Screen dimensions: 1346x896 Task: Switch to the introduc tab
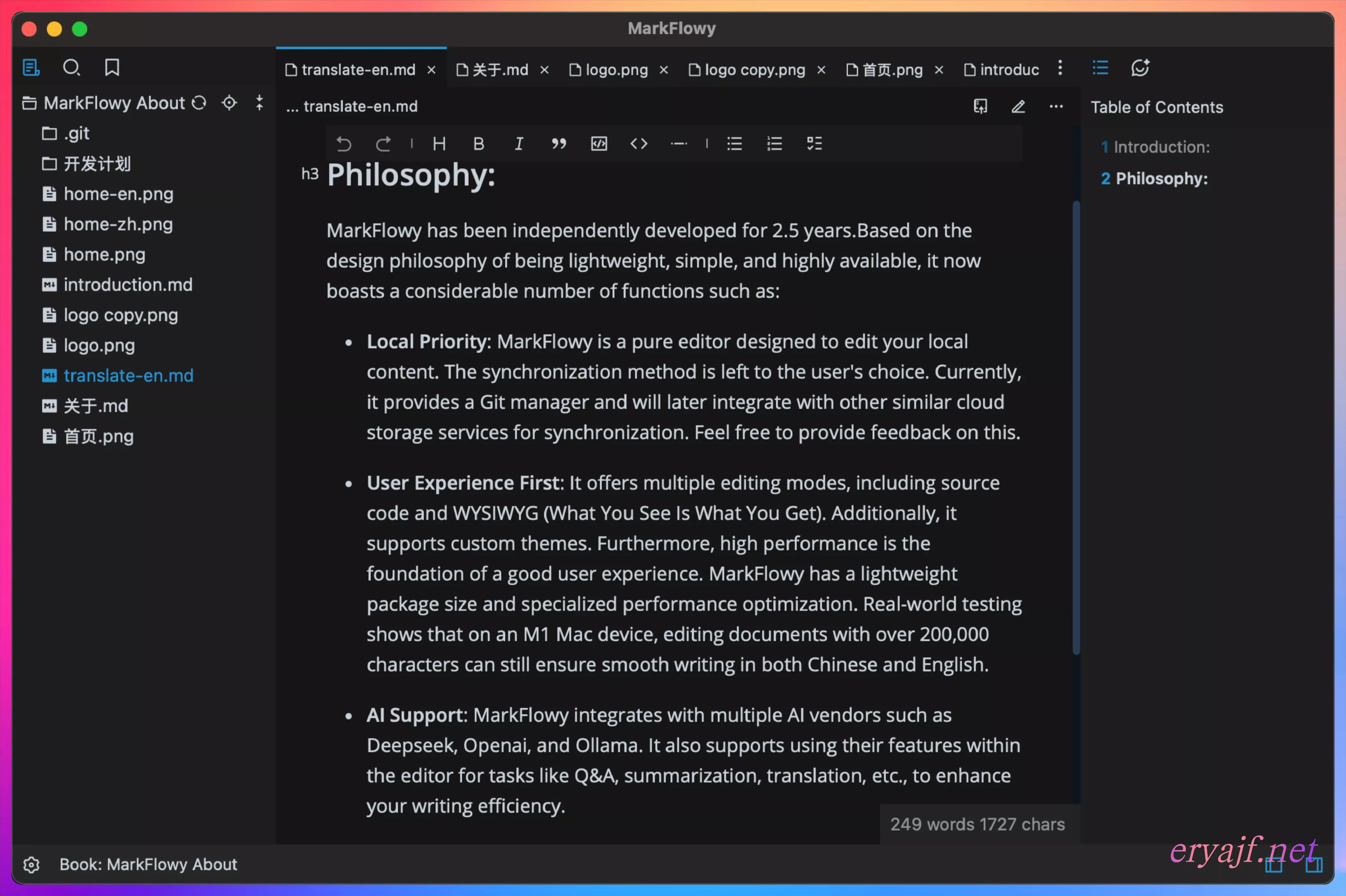click(1002, 70)
